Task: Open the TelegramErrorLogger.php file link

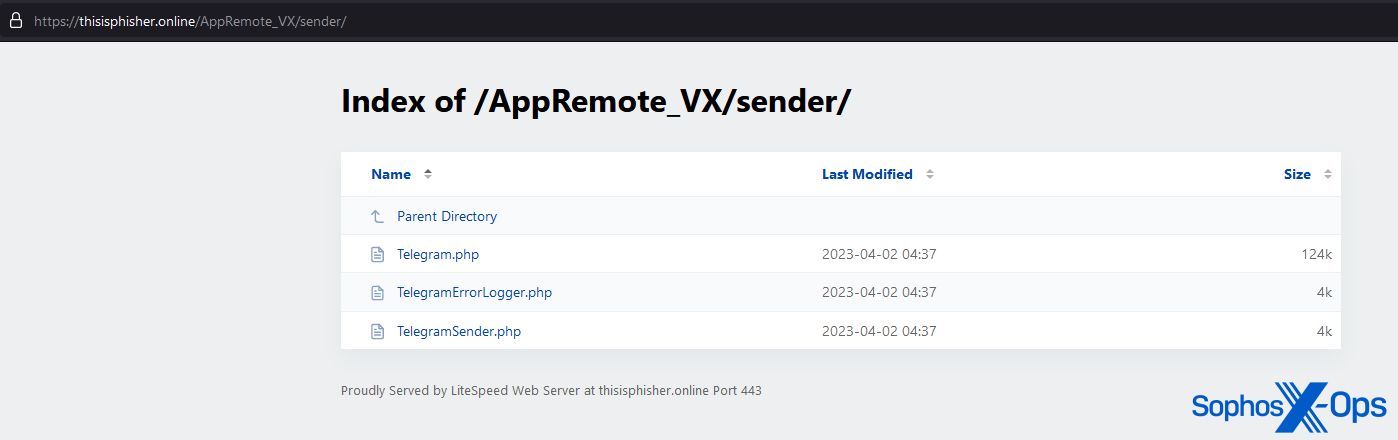Action: point(474,293)
